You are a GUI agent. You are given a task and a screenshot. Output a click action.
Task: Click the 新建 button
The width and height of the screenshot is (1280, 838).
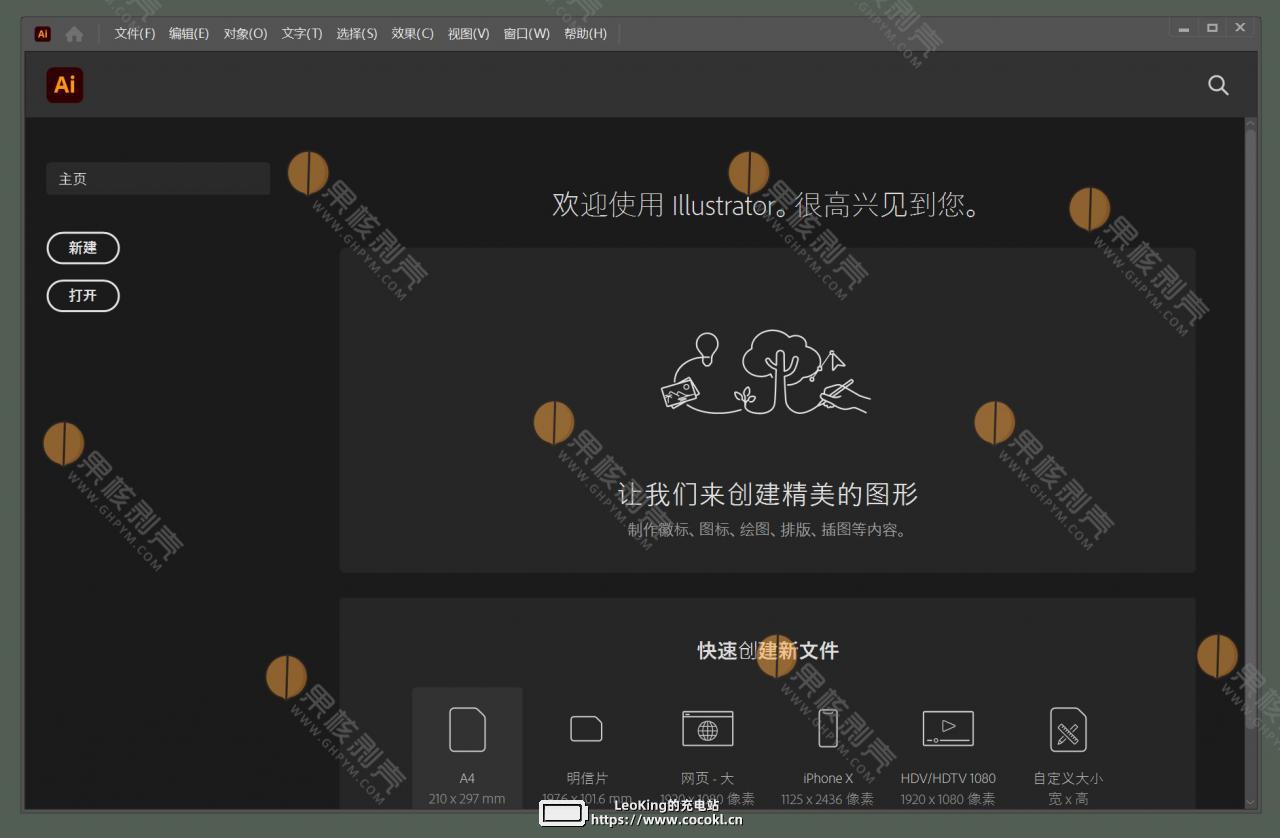83,248
